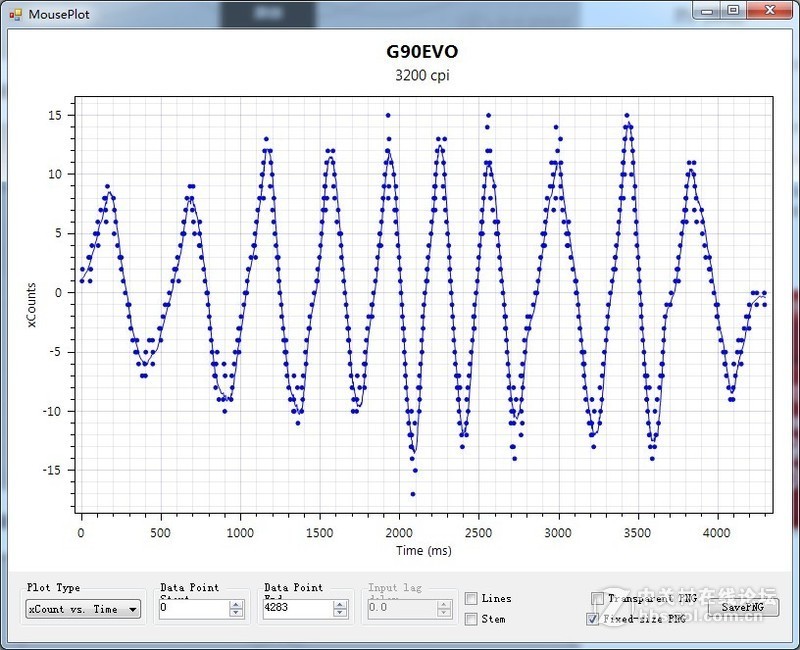Enable the Stem checkbox

471,619
